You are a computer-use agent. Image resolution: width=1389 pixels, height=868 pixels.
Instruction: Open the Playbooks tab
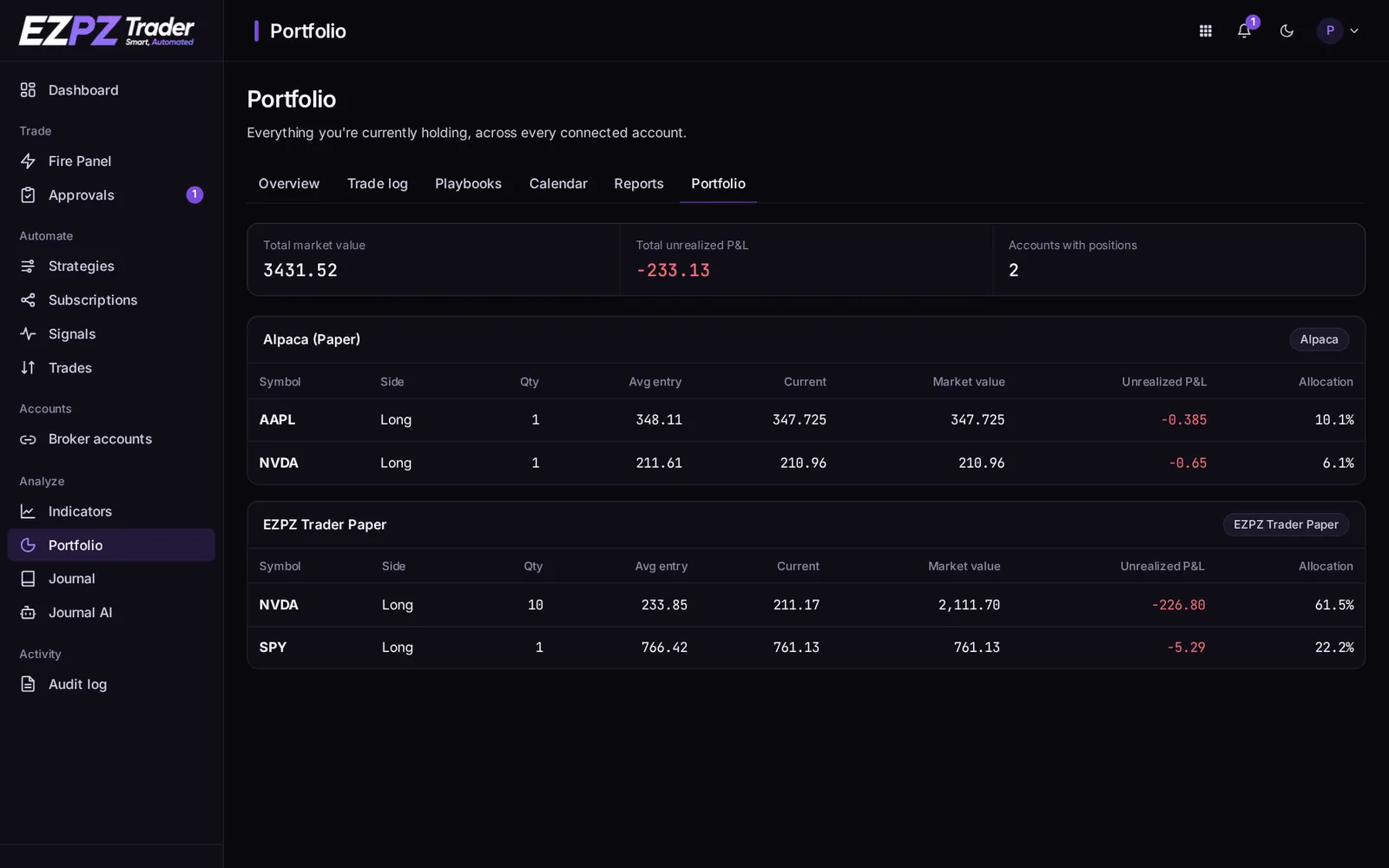tap(468, 184)
